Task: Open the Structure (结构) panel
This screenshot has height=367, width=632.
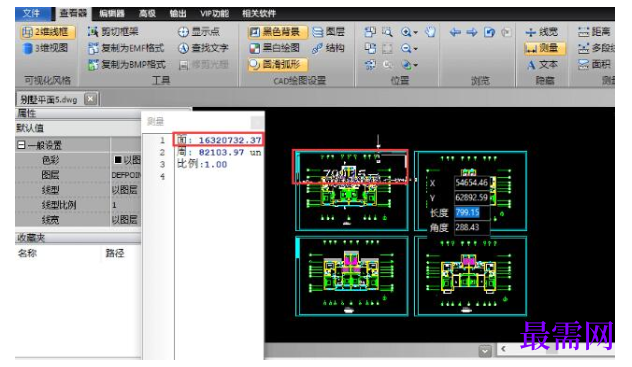Action: pyautogui.click(x=328, y=48)
